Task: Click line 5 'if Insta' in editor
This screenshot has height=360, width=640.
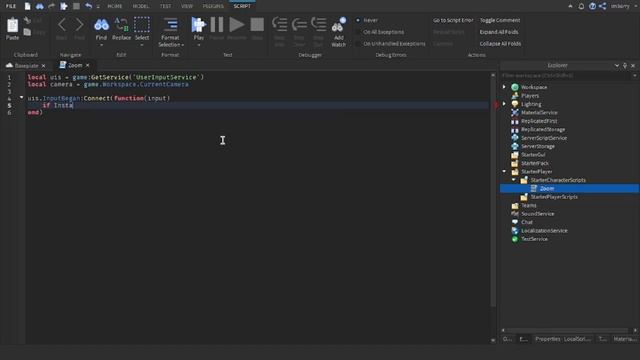Action: pos(58,105)
